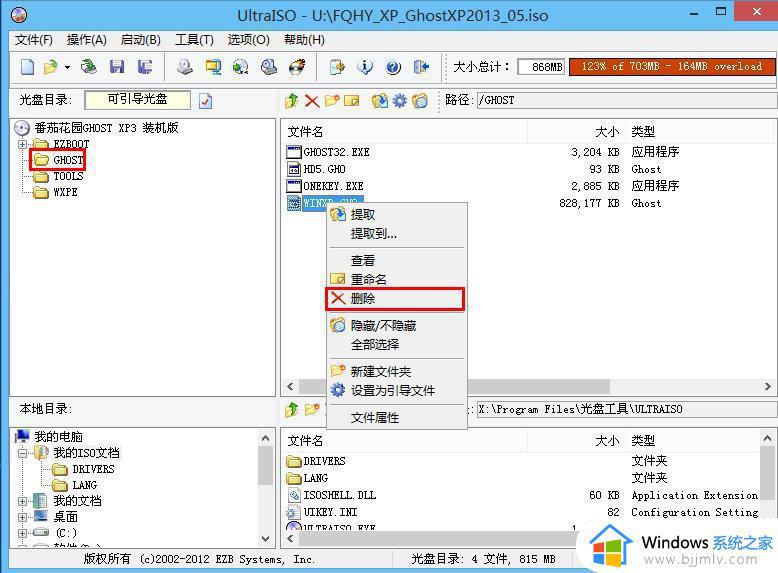Choose 全部选择 in the context menu
This screenshot has width=778, height=573.
click(x=396, y=344)
